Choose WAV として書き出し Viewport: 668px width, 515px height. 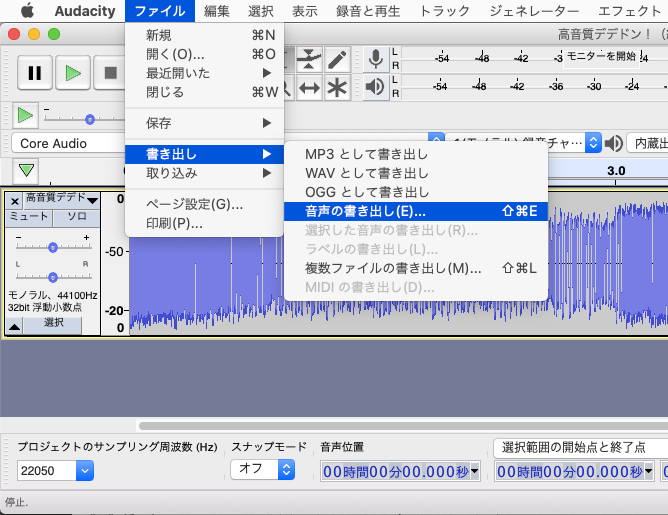click(416, 173)
